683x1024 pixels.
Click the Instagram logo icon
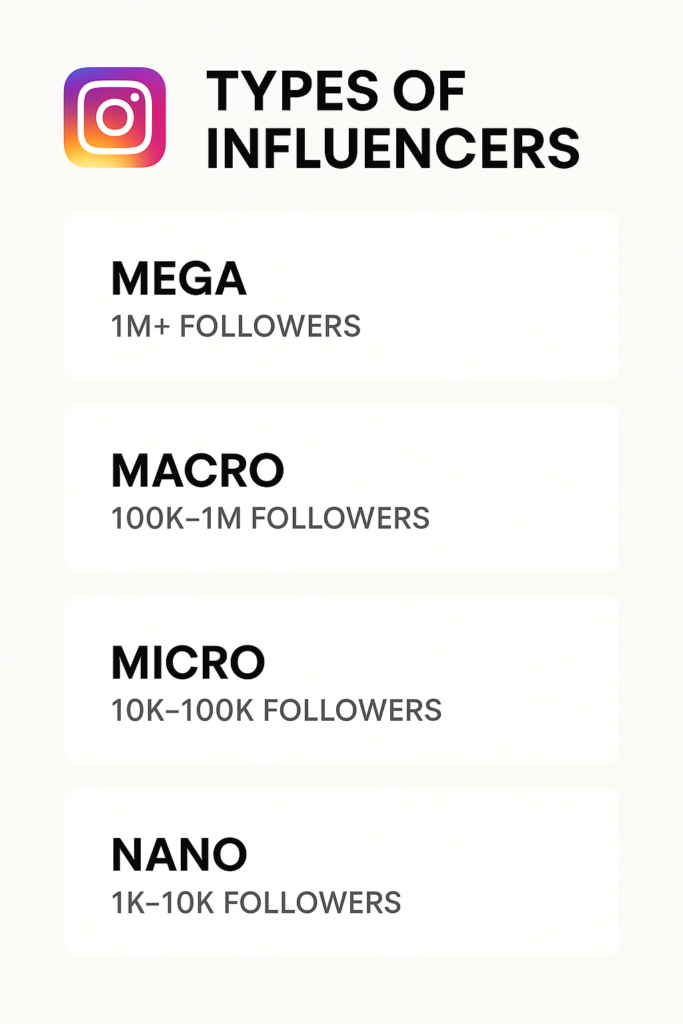(x=114, y=117)
